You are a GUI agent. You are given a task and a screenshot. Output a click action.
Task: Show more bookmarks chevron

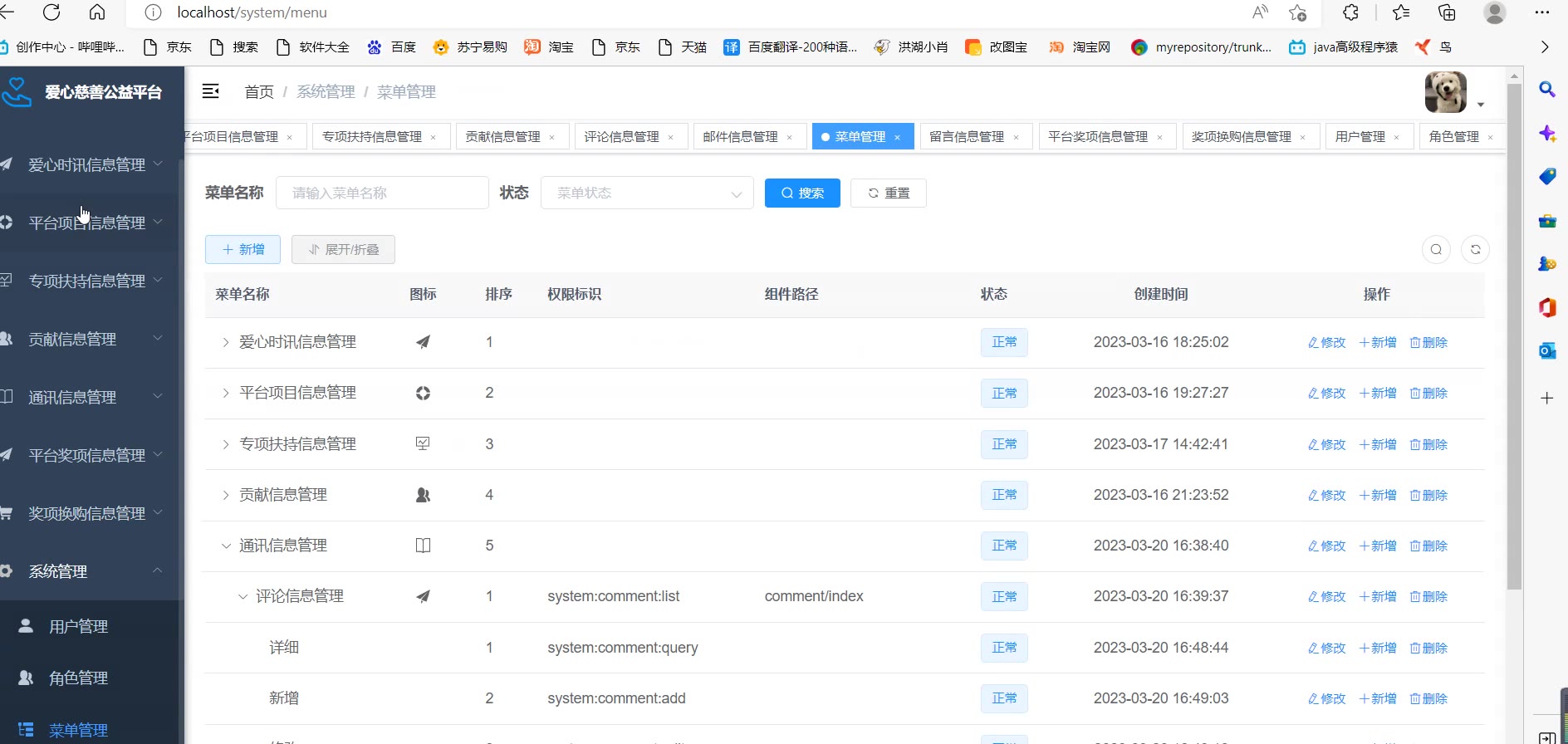(x=1545, y=47)
